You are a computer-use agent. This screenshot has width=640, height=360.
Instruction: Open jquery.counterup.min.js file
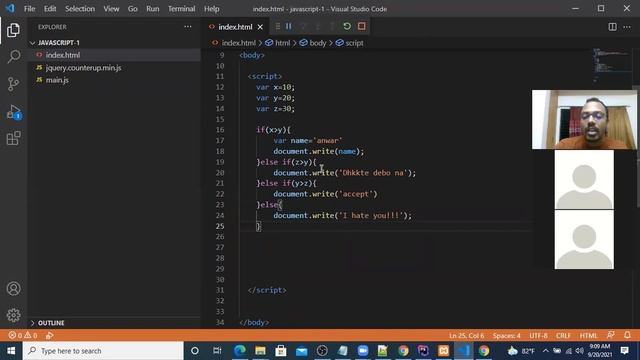tap(114, 68)
